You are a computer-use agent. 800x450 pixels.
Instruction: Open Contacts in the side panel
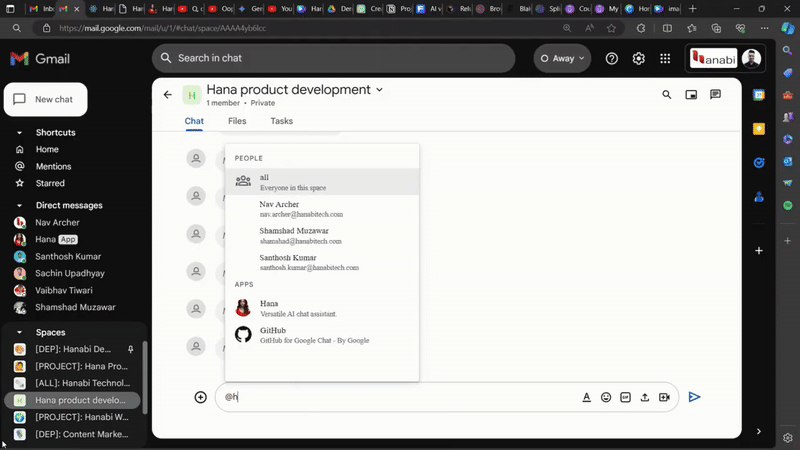[x=759, y=197]
